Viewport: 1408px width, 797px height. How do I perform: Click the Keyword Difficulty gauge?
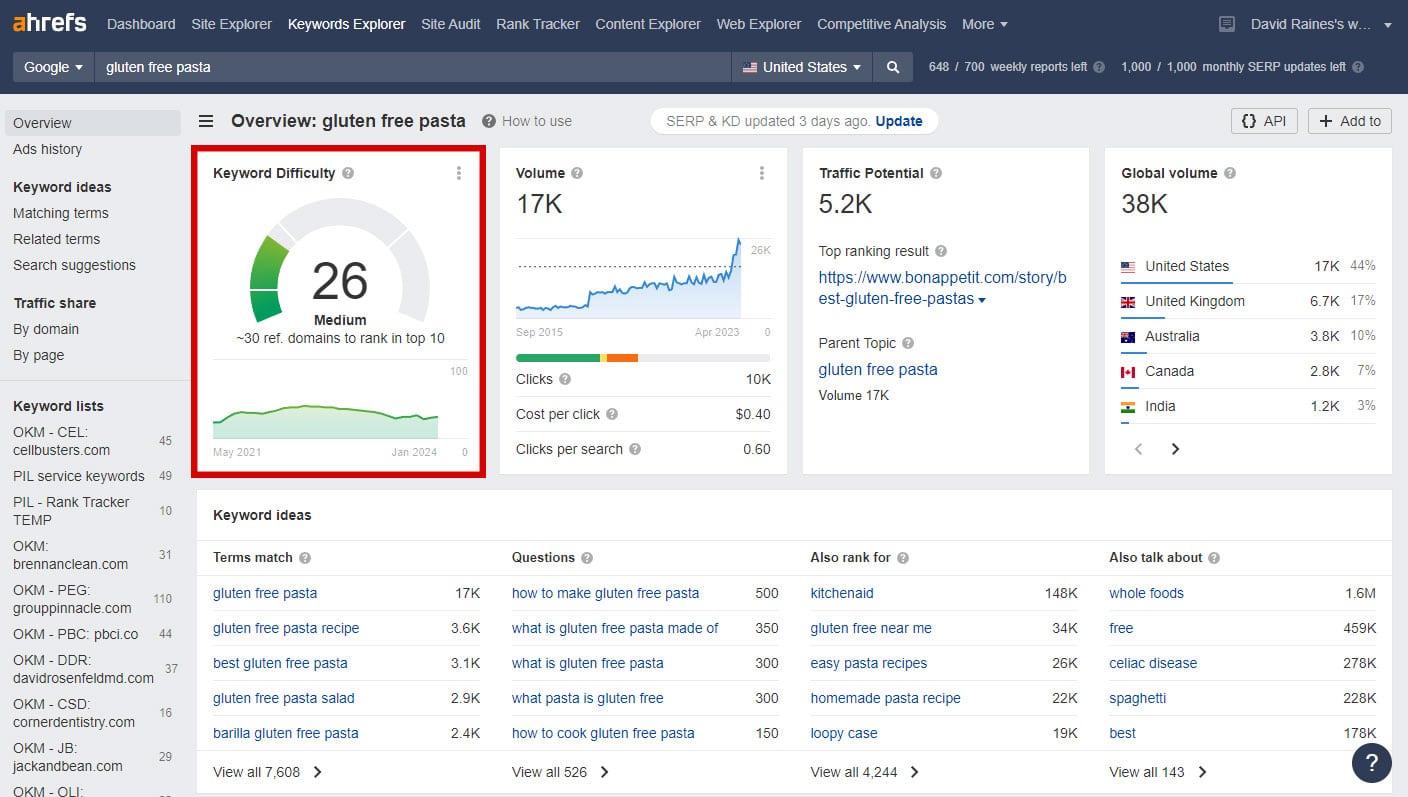[339, 262]
